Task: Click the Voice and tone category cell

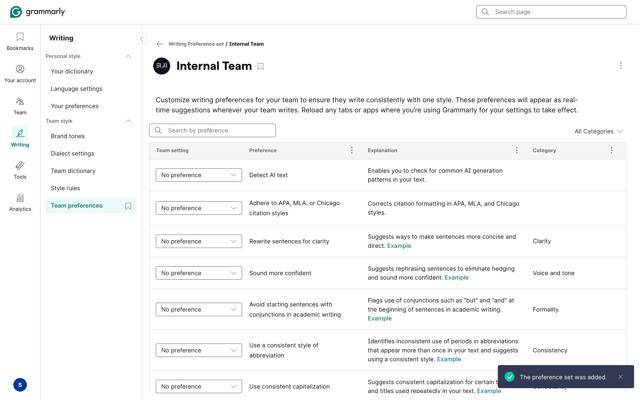Action: (x=553, y=273)
